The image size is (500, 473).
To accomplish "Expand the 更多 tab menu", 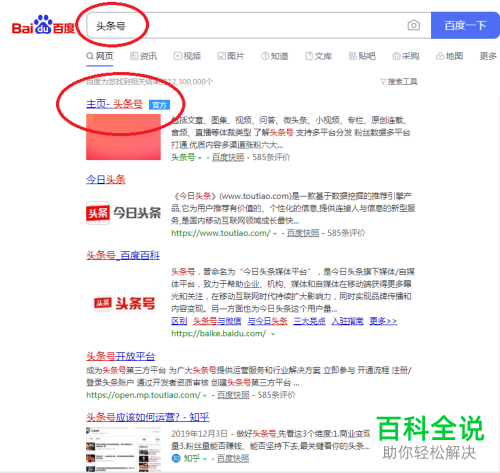I will coord(488,56).
